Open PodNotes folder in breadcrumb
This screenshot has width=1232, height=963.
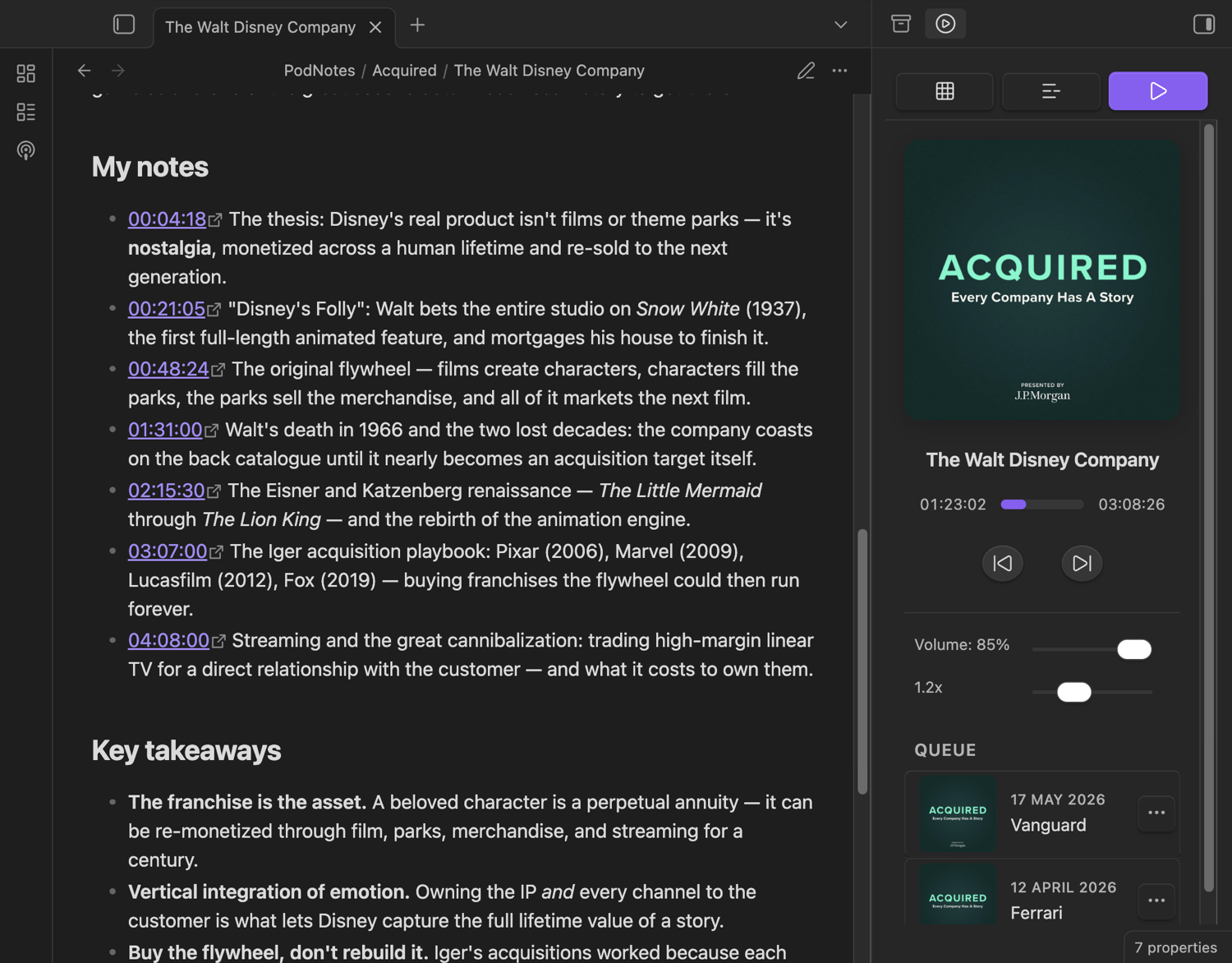(x=319, y=71)
